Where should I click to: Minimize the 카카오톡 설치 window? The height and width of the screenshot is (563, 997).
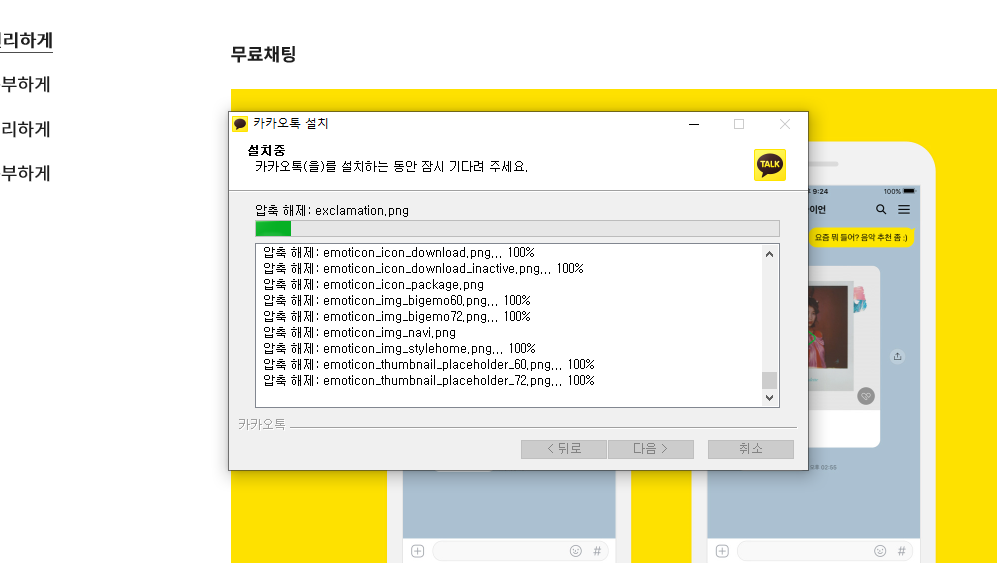pyautogui.click(x=694, y=124)
